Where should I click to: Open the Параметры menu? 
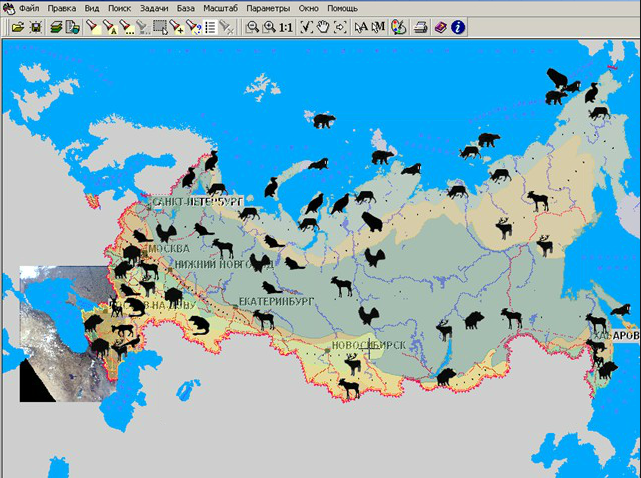(x=268, y=8)
